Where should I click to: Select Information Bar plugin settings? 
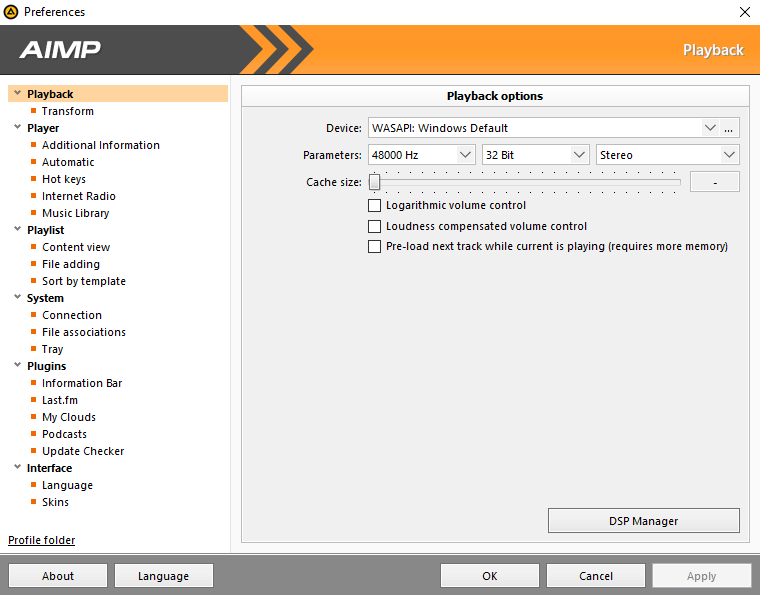[x=82, y=383]
